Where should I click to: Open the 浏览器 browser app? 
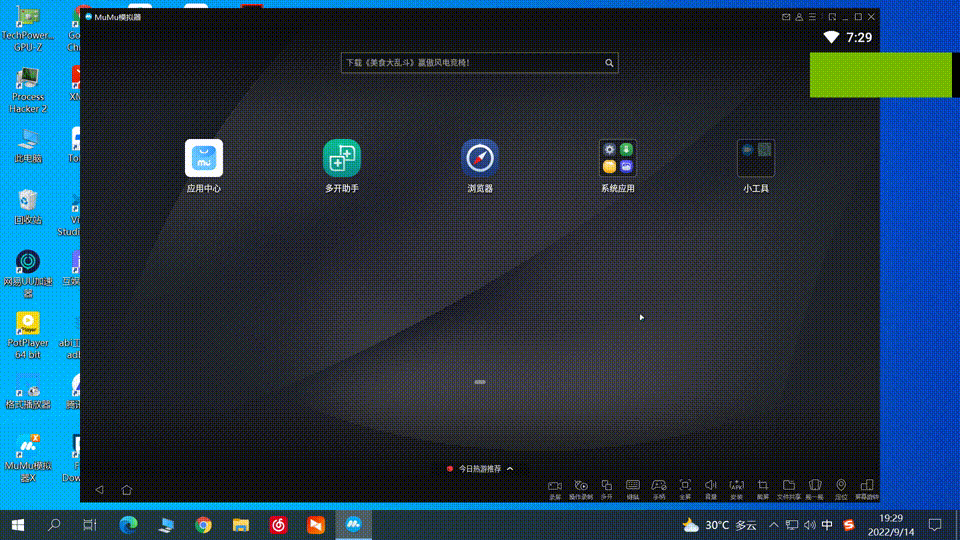(x=480, y=158)
